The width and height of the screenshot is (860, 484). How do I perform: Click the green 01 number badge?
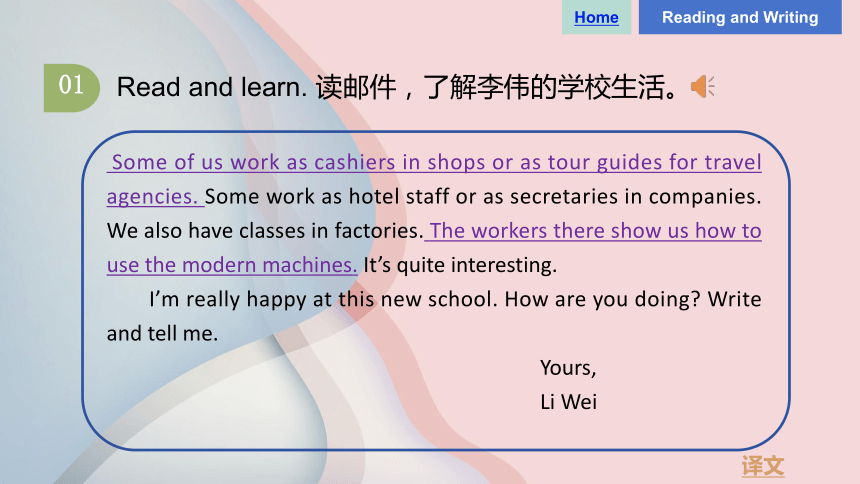71,88
